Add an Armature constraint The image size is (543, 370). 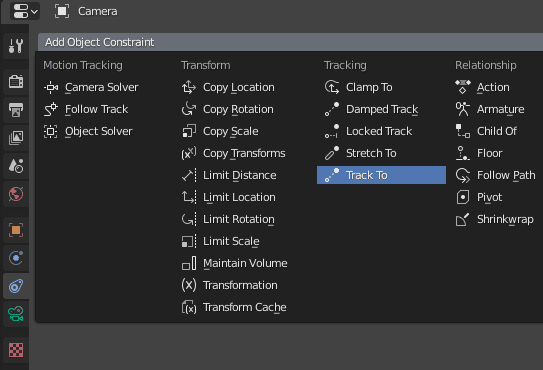pyautogui.click(x=490, y=109)
